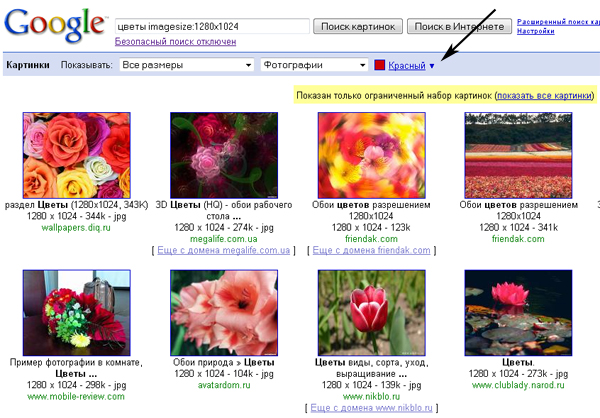
Task: Click the Поиск в Интернете button
Action: pos(459,26)
